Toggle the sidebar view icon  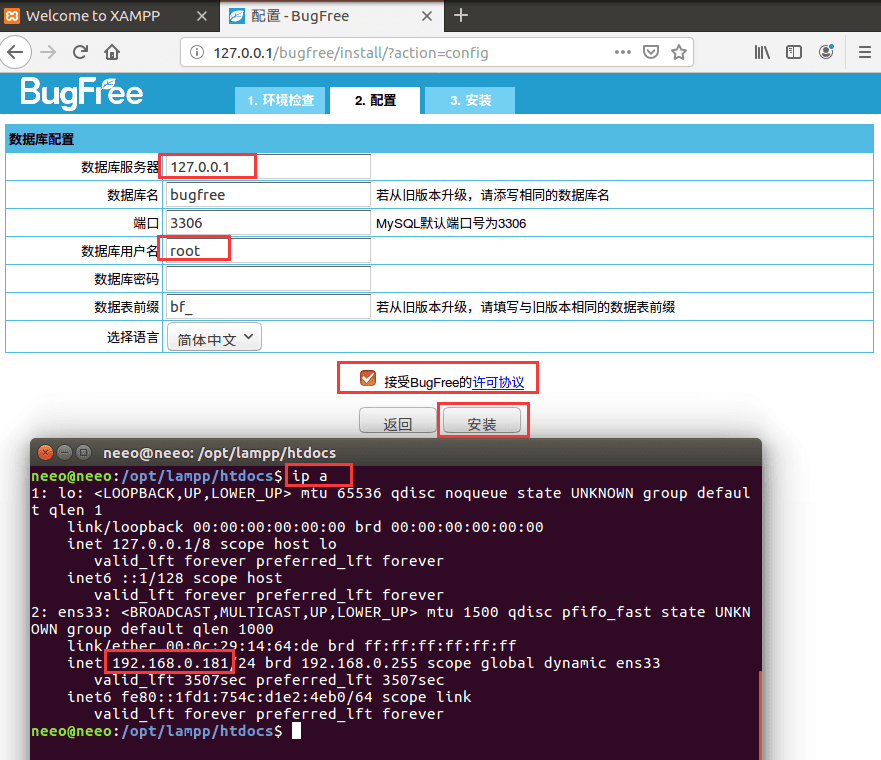pyautogui.click(x=794, y=52)
